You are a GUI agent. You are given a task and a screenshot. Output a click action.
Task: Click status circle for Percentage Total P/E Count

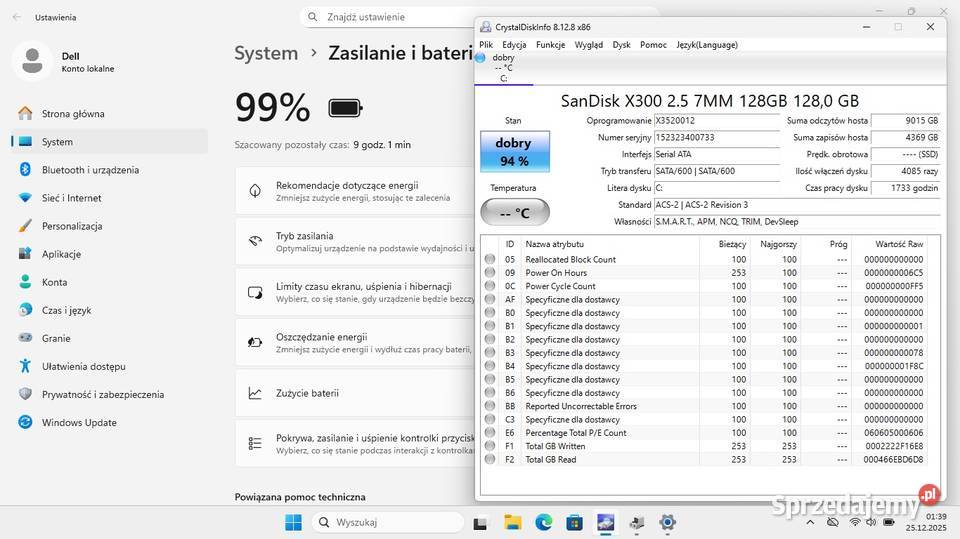pos(490,432)
